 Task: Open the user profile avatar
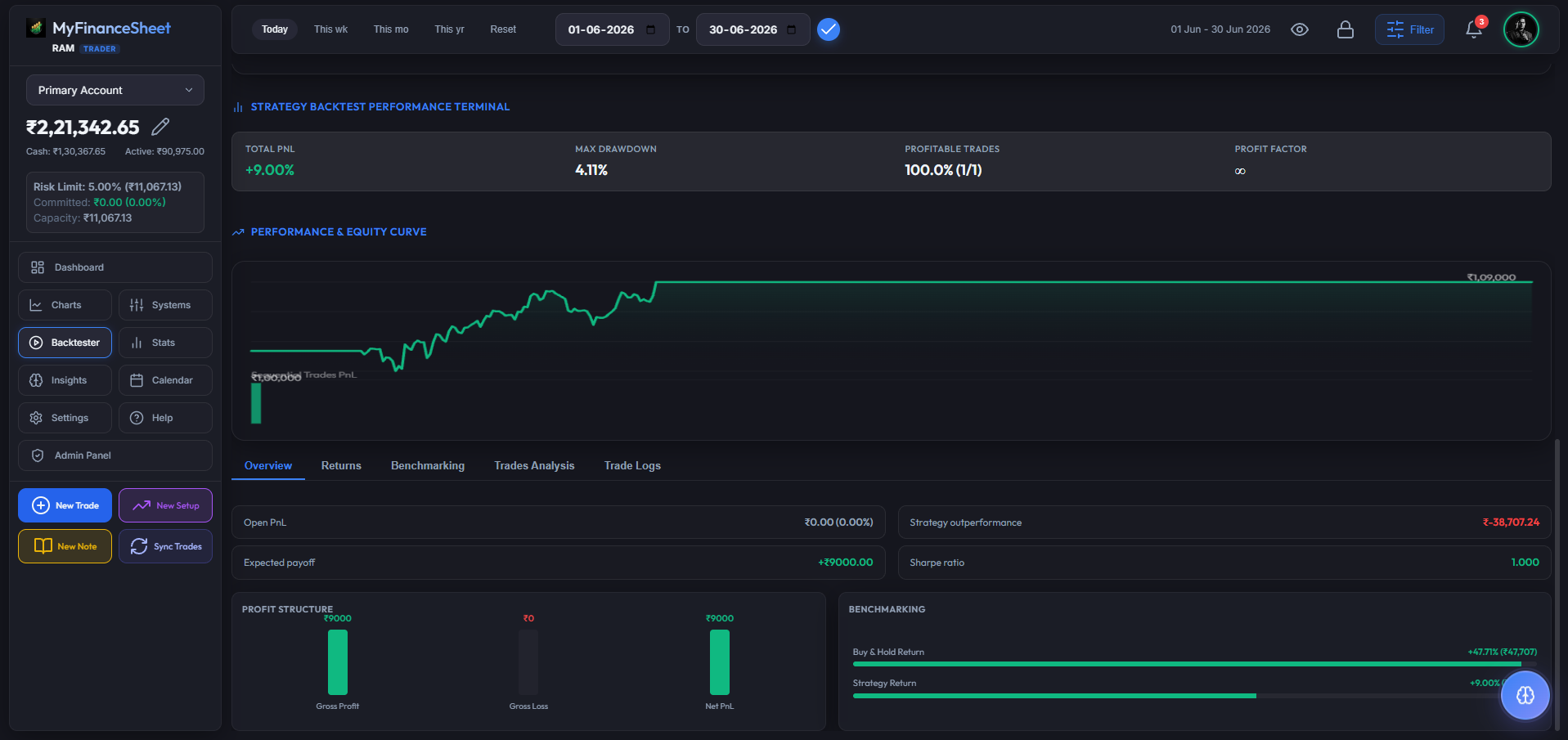tap(1521, 29)
